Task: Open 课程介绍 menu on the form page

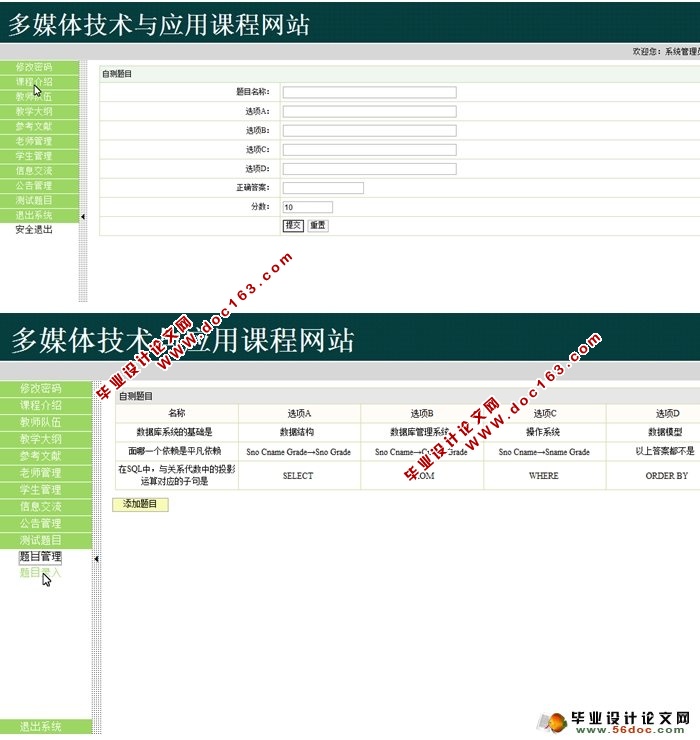Action: tap(39, 82)
